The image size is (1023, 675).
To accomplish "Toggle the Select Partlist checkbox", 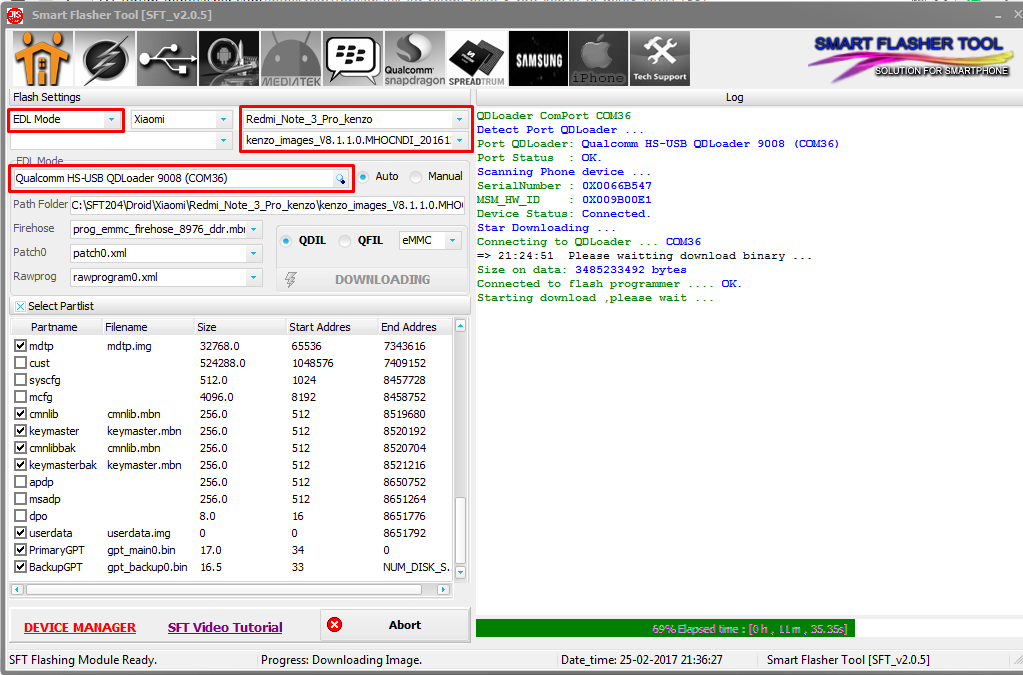I will (x=20, y=306).
